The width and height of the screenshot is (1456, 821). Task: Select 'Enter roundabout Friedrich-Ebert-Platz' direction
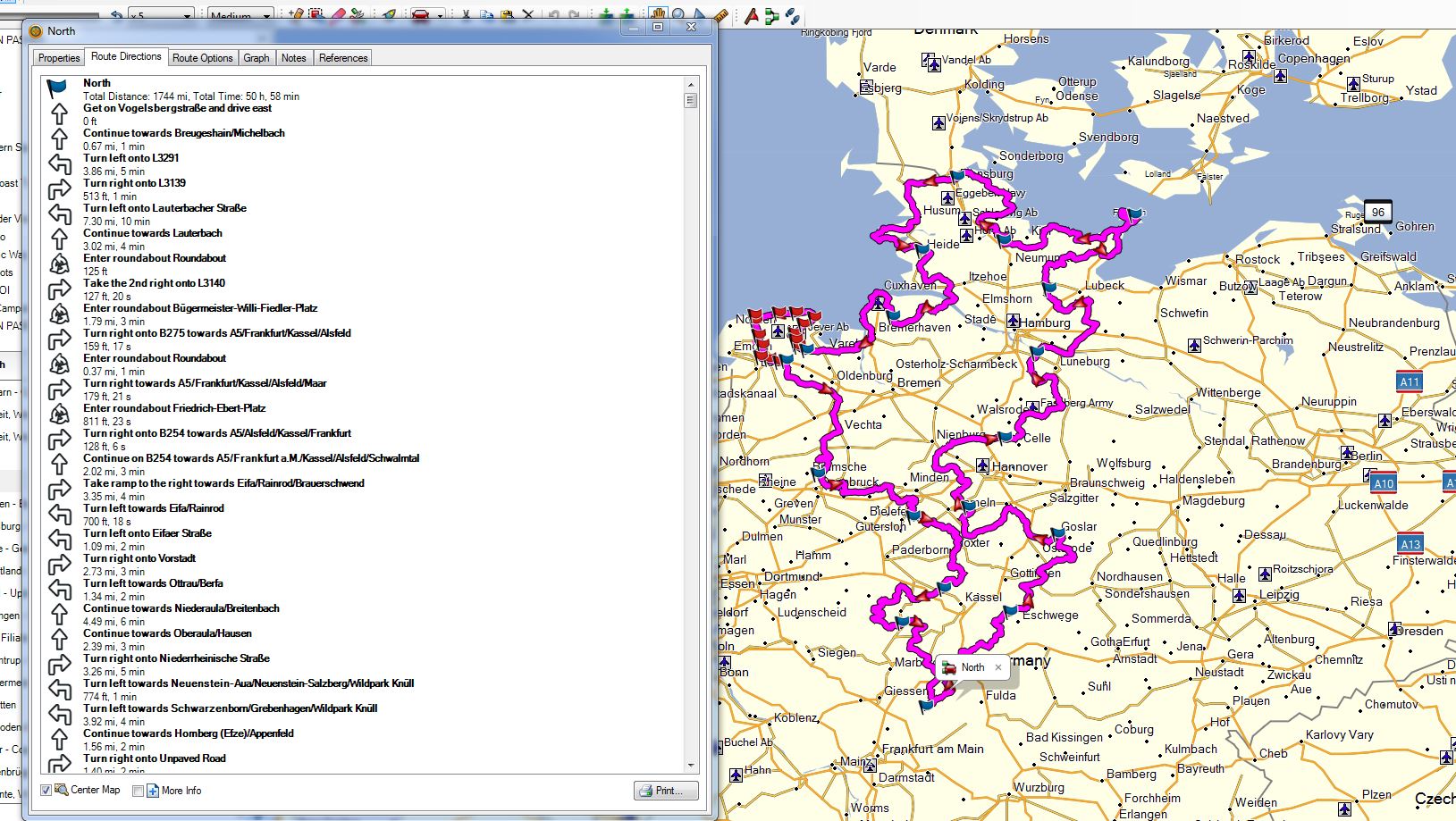coord(174,408)
